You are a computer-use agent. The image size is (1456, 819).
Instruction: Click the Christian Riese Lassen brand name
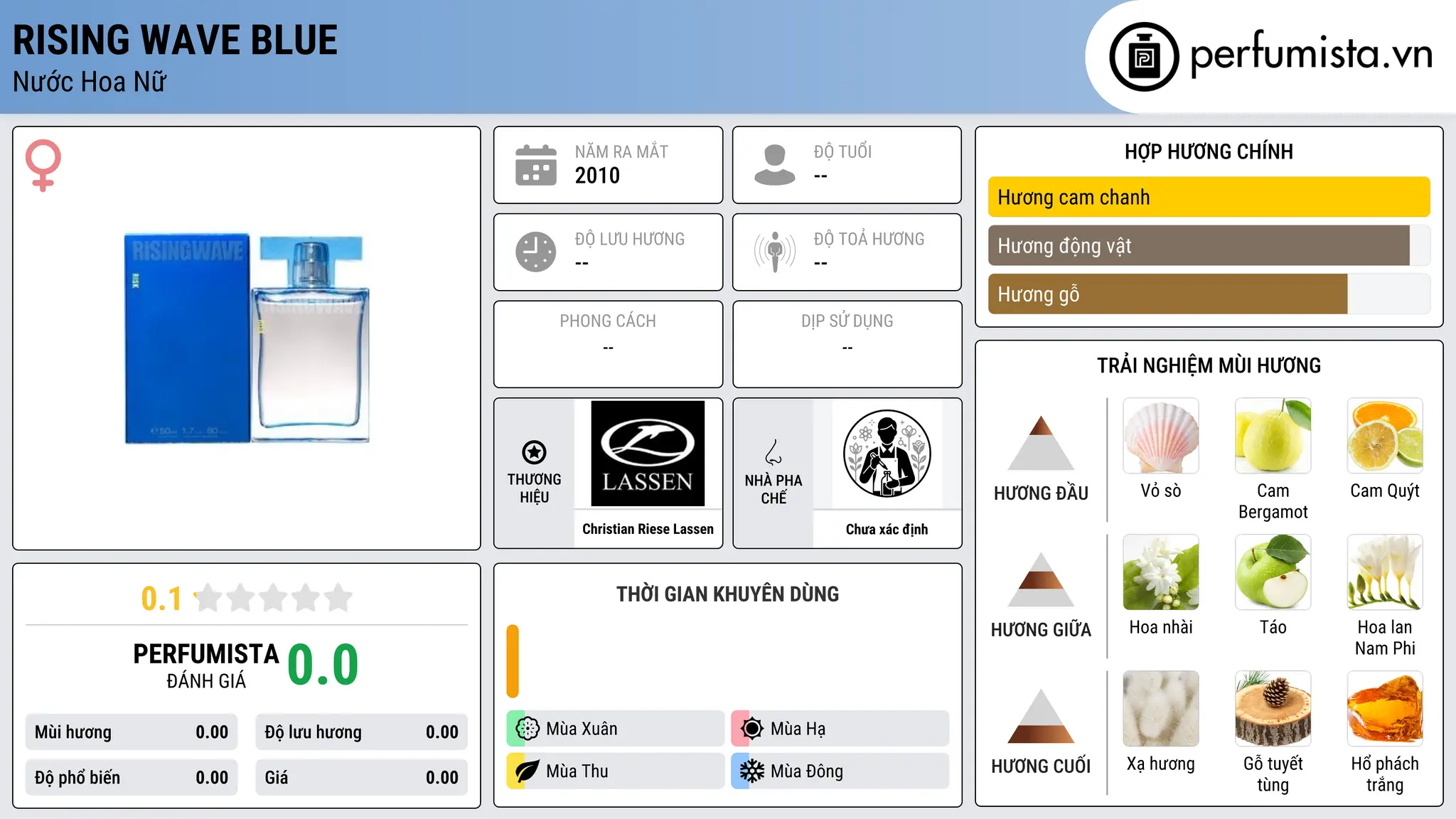click(648, 529)
